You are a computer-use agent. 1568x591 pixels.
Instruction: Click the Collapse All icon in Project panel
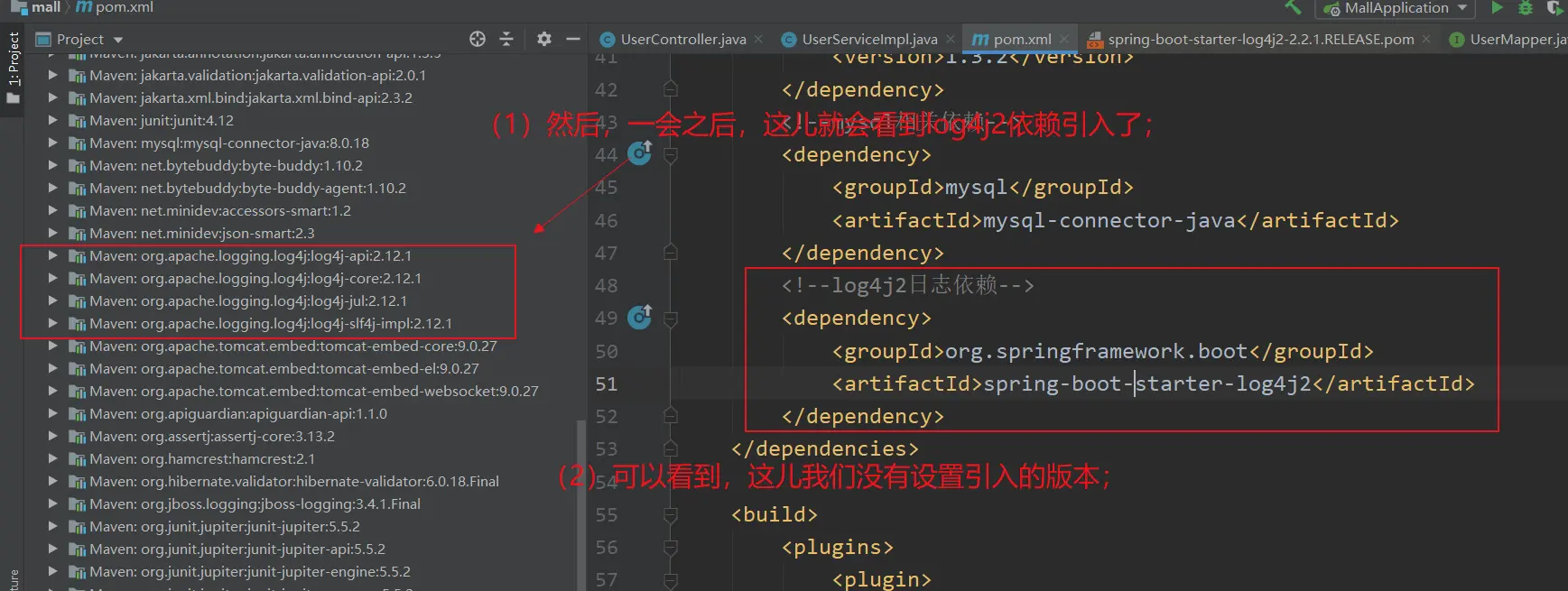point(506,39)
